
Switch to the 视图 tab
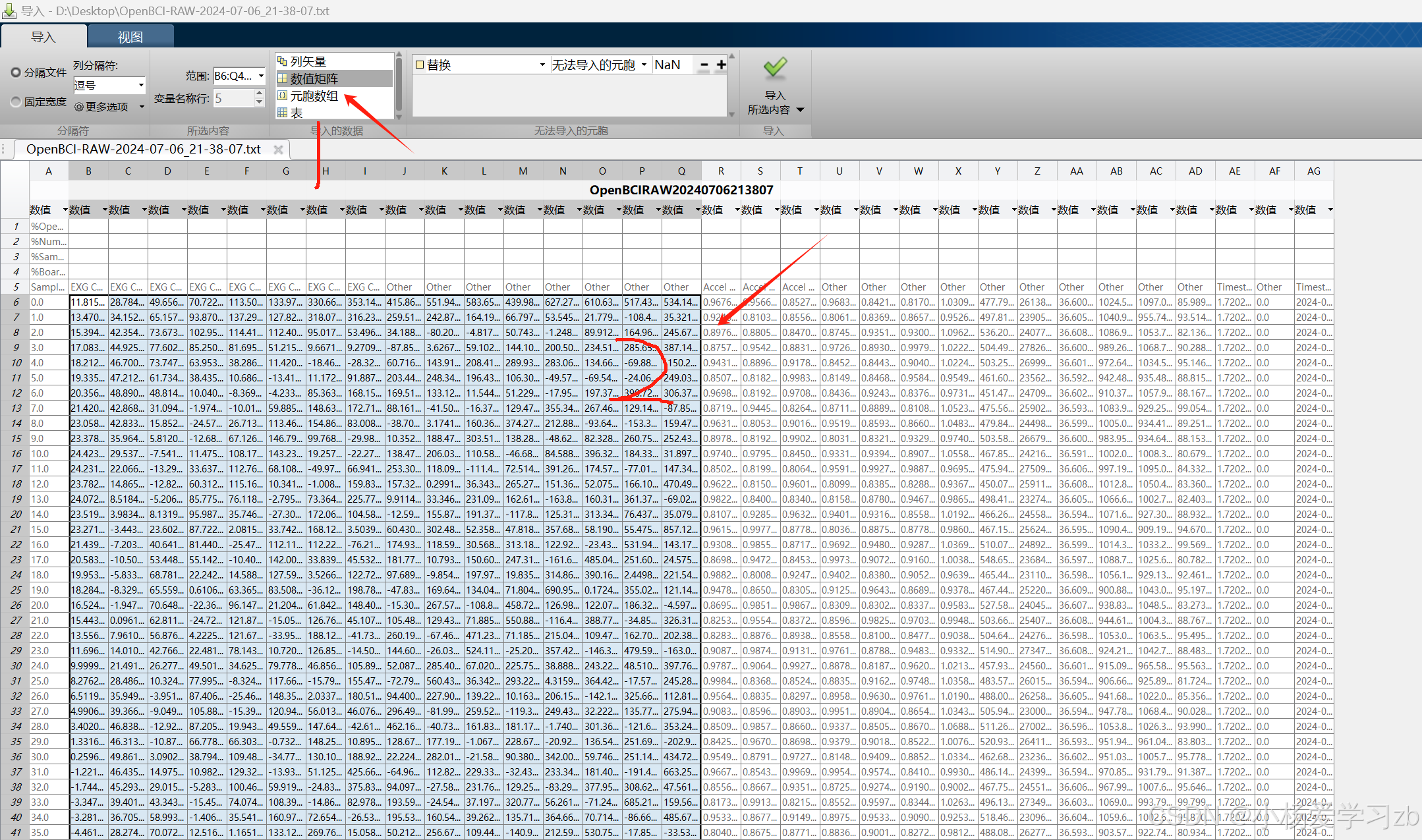(x=130, y=37)
